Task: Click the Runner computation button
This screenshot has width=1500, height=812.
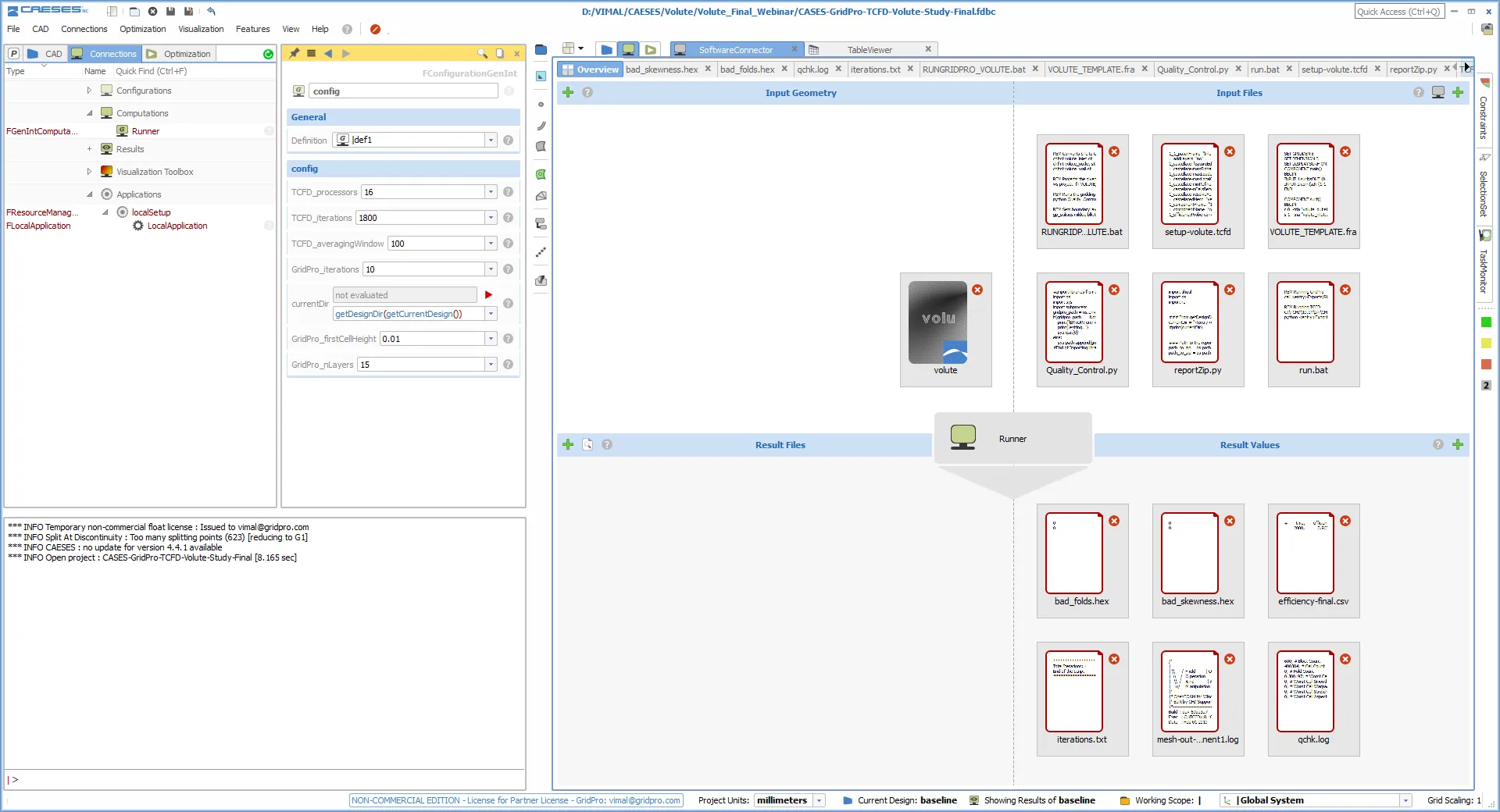Action: click(1012, 438)
